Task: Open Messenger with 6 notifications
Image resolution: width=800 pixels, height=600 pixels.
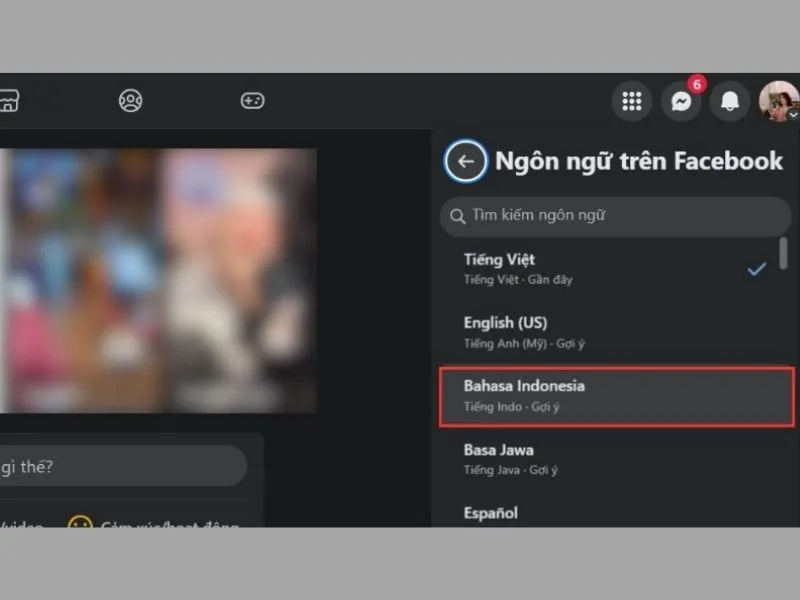Action: 681,101
